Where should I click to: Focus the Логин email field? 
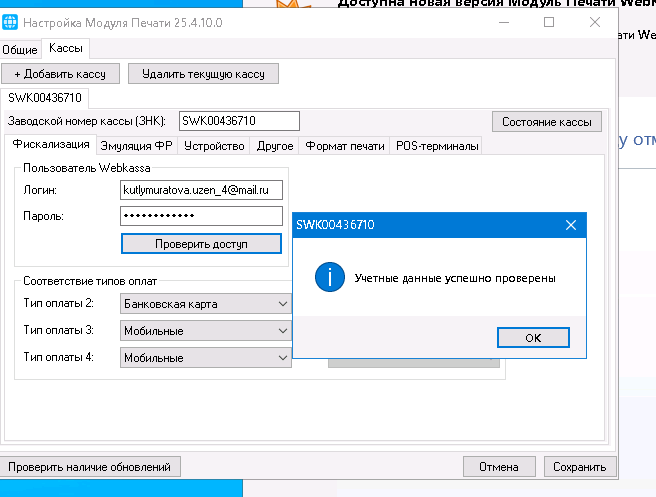[x=201, y=190]
